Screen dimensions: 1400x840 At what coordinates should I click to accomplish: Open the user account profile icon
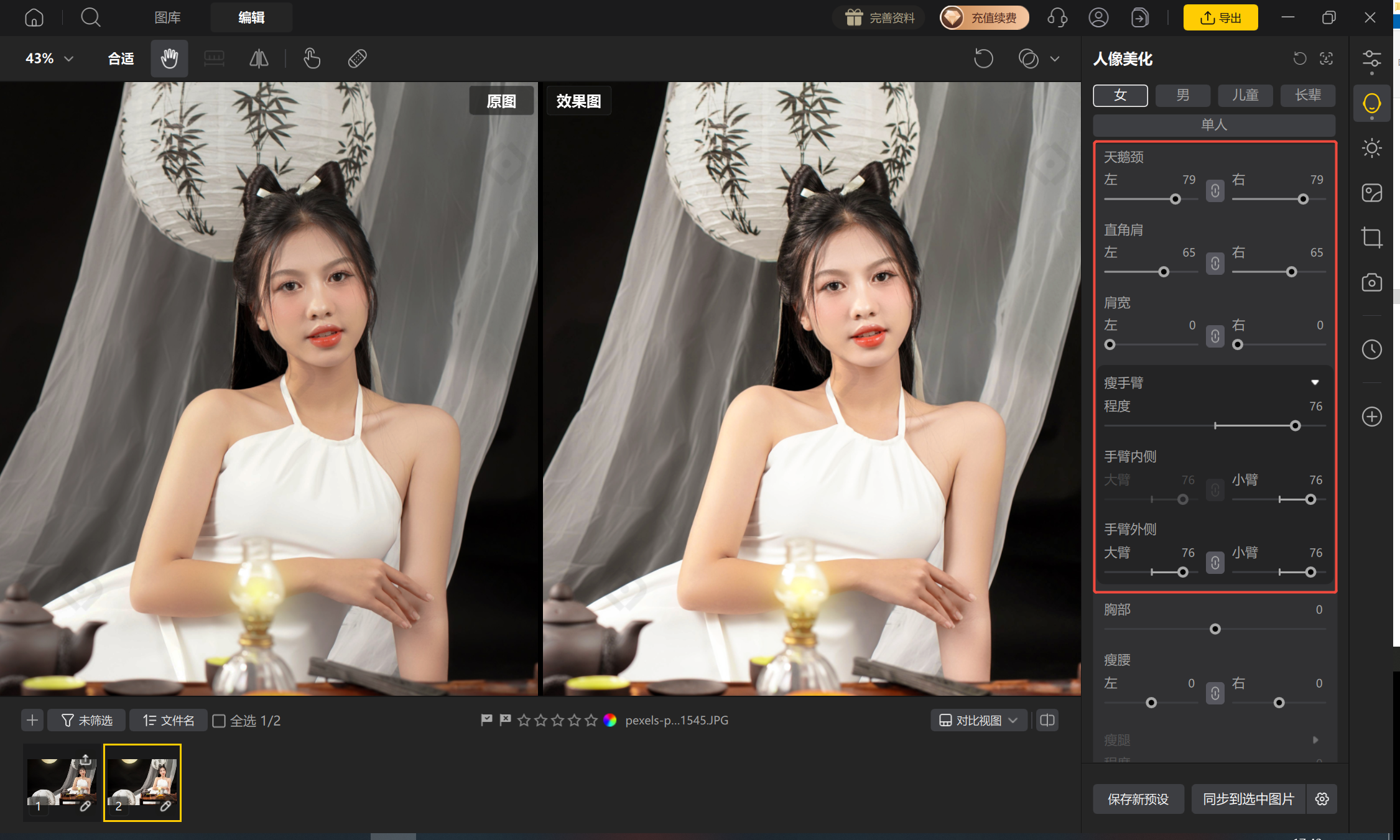(1098, 17)
